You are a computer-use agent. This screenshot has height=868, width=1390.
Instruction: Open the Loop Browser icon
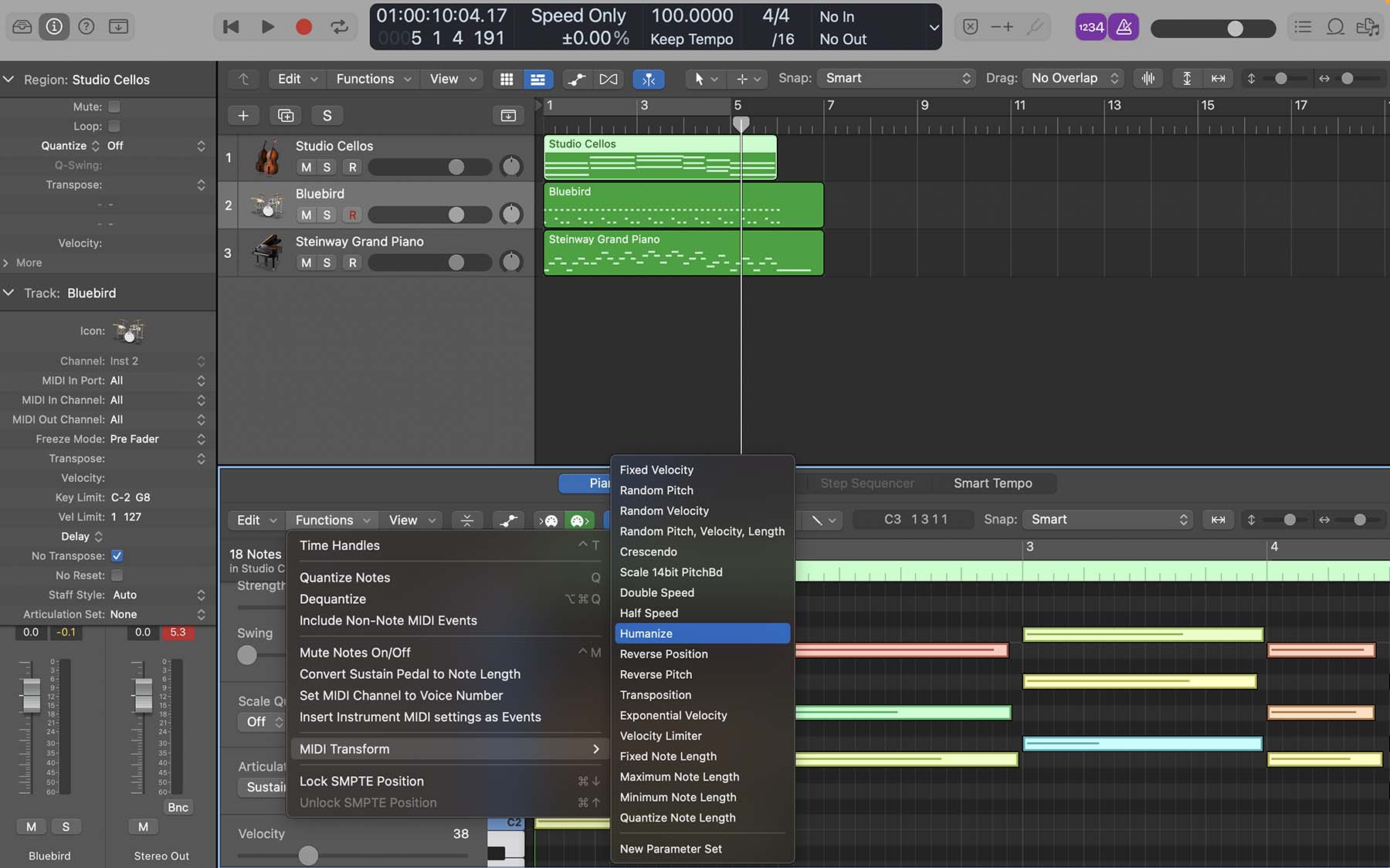click(1335, 27)
